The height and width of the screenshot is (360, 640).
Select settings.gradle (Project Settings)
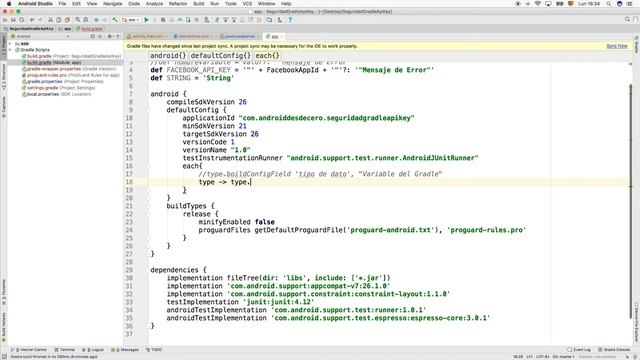(x=58, y=88)
